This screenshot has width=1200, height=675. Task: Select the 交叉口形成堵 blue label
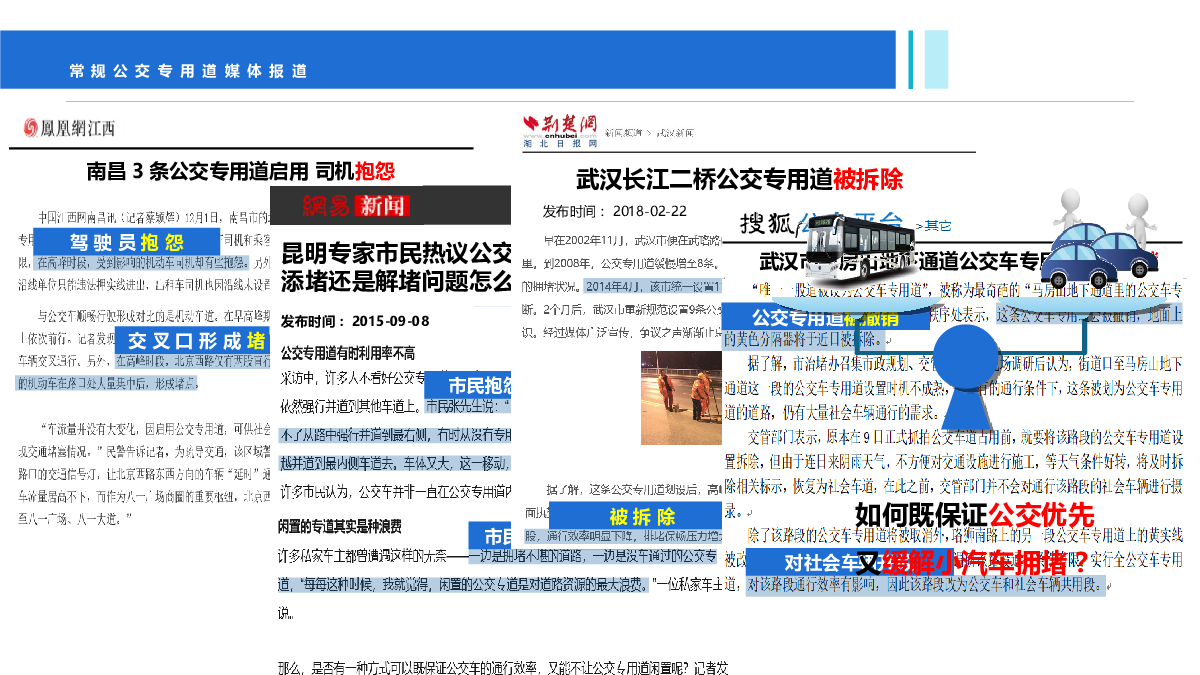[191, 339]
